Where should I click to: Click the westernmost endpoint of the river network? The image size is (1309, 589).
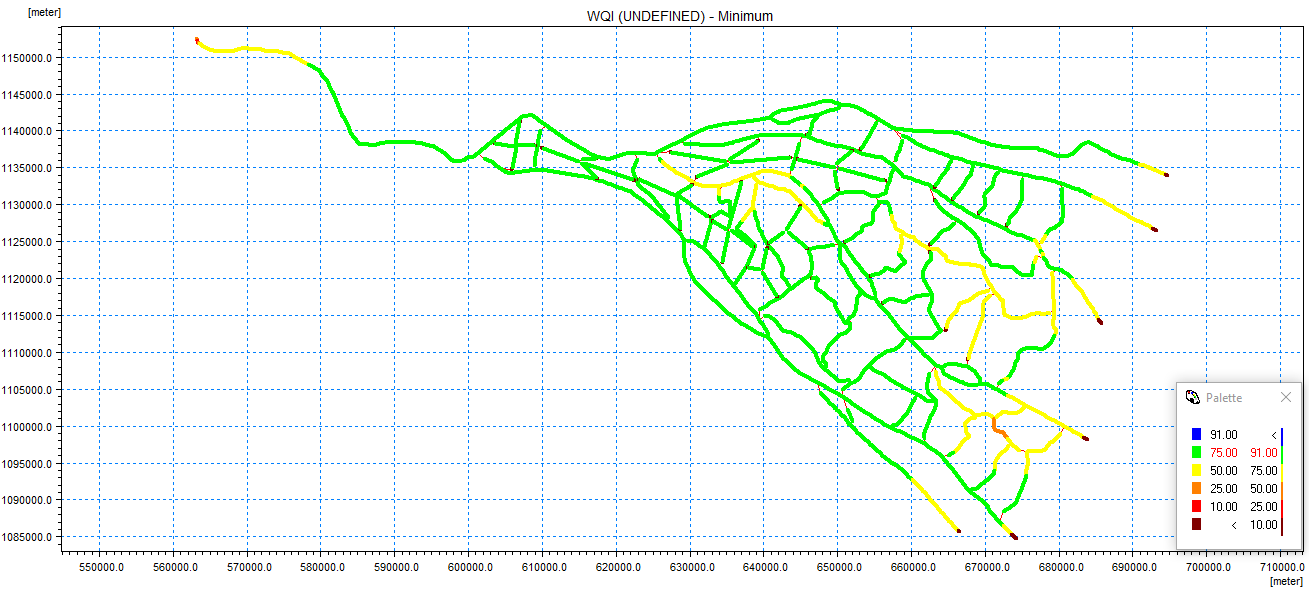[x=197, y=40]
